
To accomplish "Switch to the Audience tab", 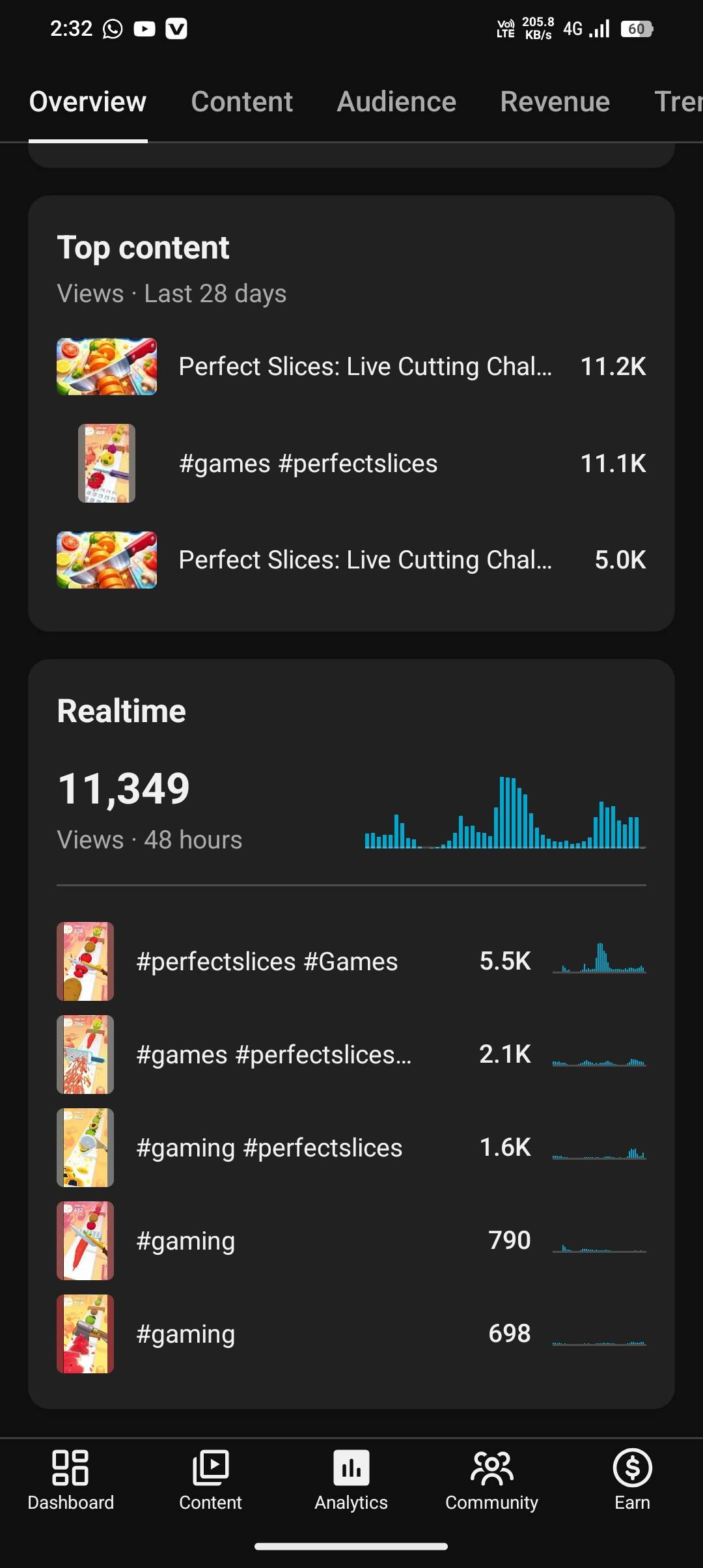I will point(396,102).
